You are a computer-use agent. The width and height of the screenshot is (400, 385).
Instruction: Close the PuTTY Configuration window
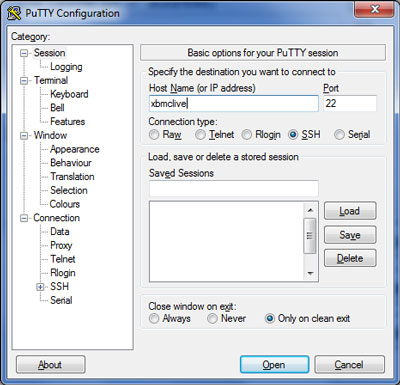click(x=374, y=9)
